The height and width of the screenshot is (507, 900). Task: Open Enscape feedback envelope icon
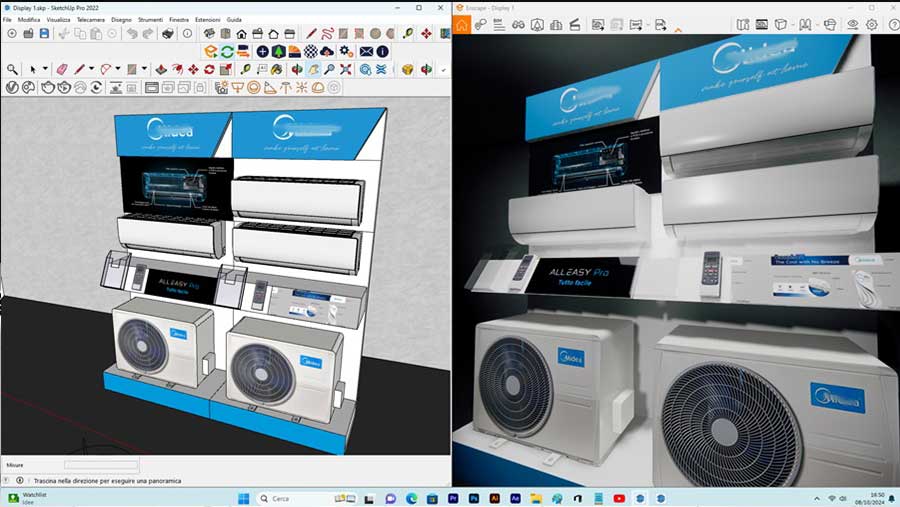pos(366,51)
